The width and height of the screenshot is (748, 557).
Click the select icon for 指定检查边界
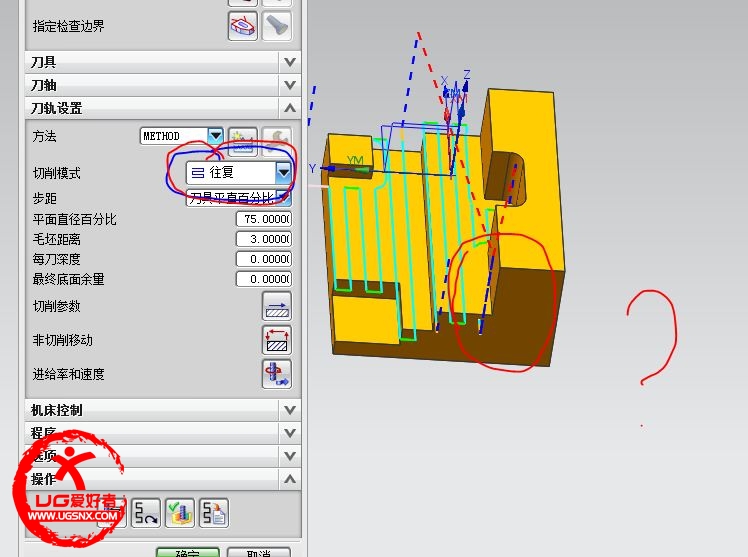coord(242,26)
